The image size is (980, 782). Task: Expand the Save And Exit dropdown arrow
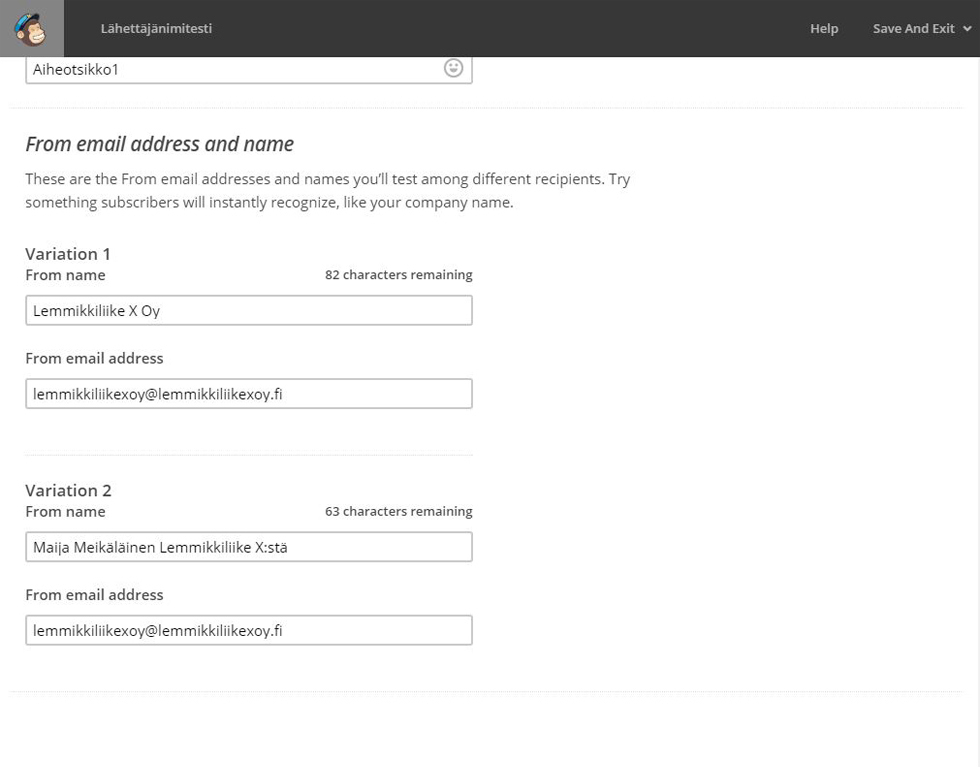tap(967, 29)
